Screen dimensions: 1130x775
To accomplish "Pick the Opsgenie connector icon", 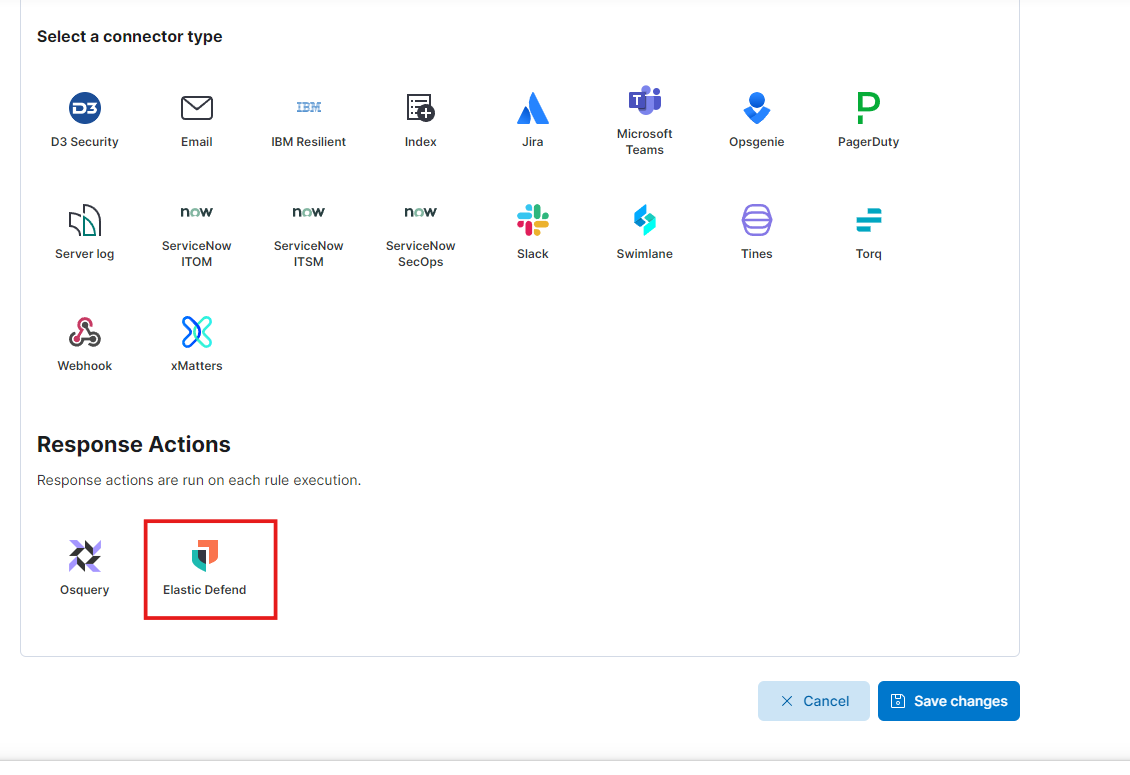I will (757, 108).
